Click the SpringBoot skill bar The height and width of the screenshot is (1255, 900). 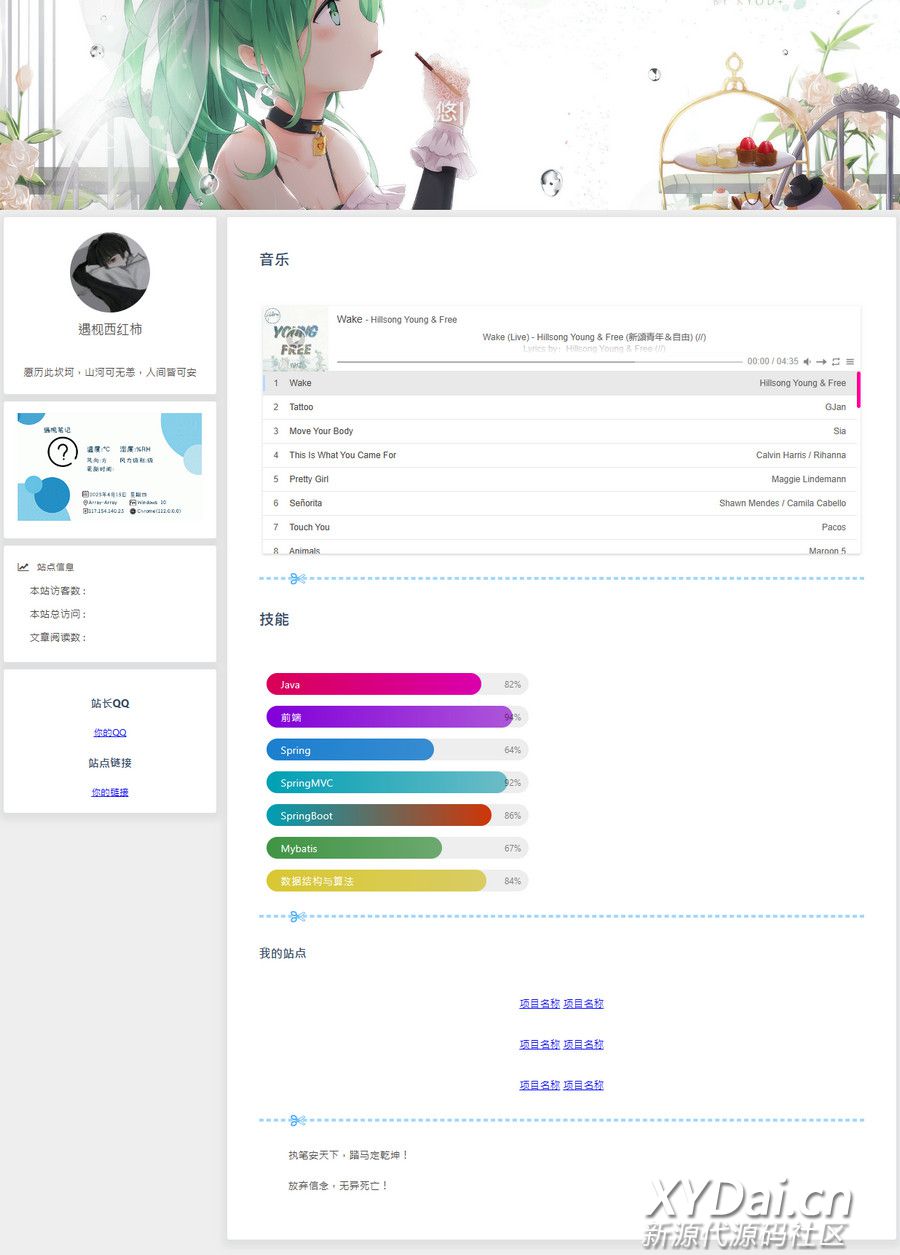[379, 815]
